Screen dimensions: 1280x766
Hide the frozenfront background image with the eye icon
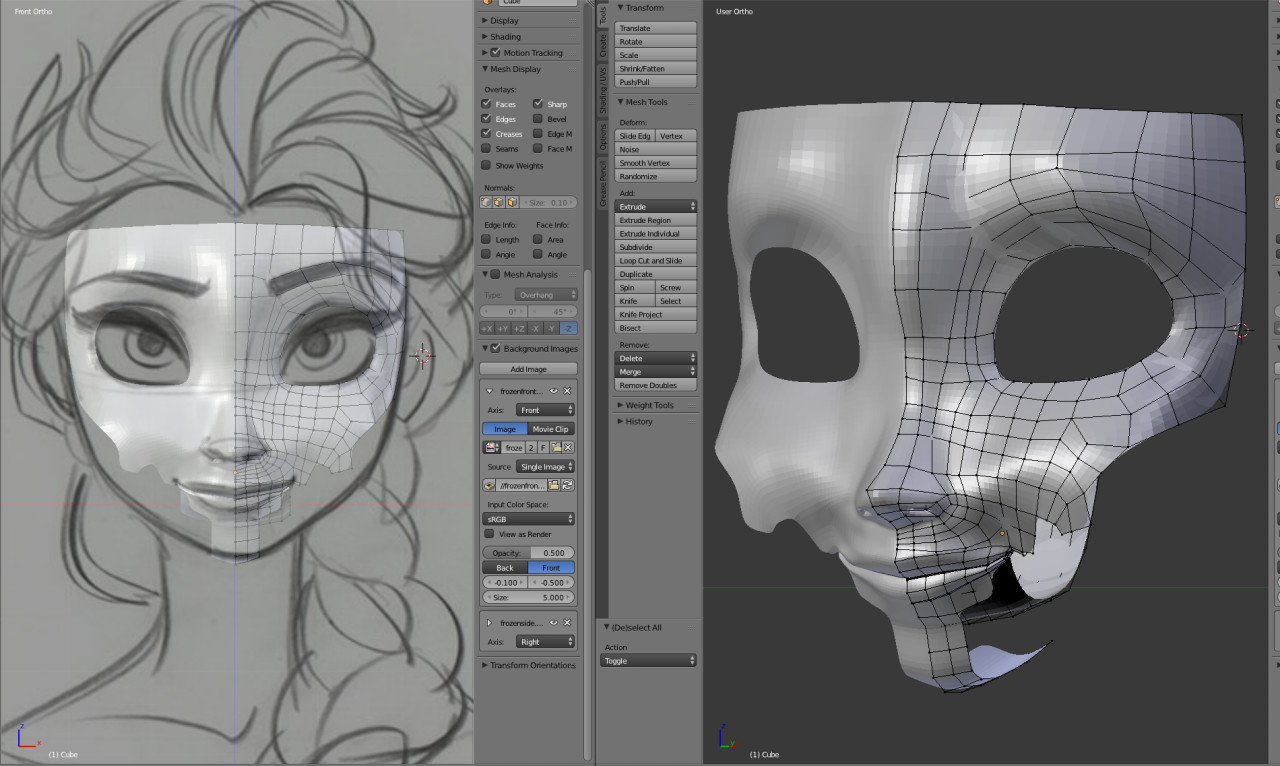(554, 391)
